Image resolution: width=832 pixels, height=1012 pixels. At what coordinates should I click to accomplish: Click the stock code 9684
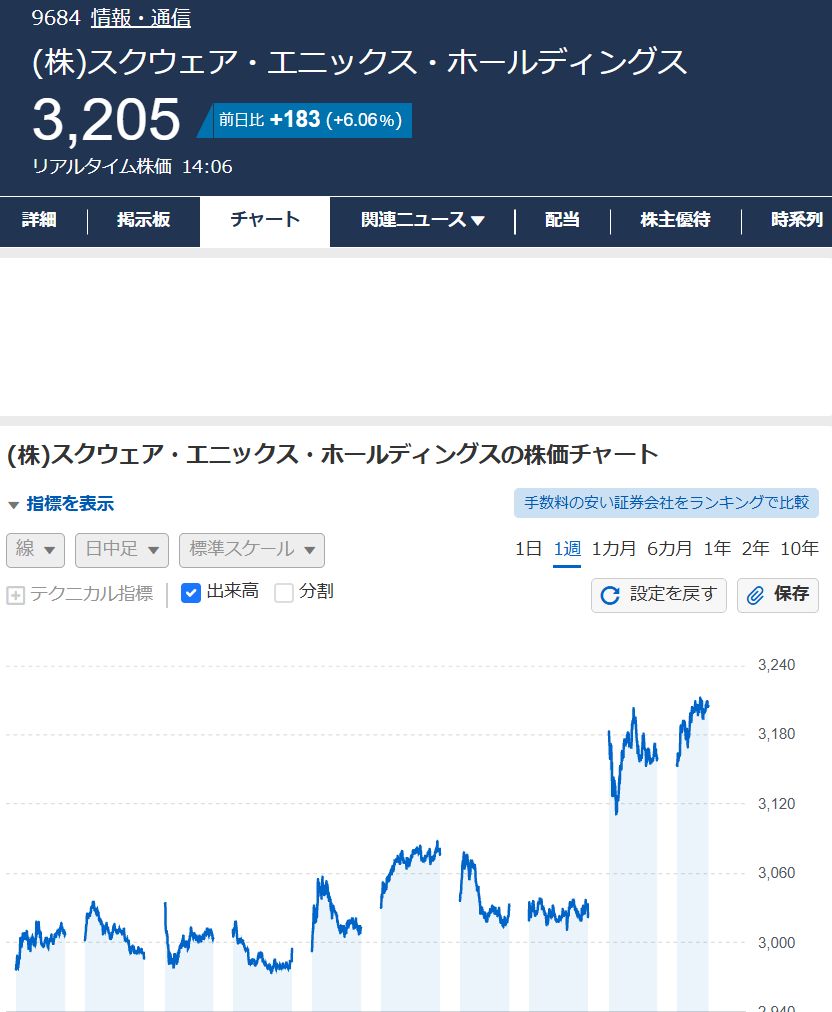[x=56, y=17]
